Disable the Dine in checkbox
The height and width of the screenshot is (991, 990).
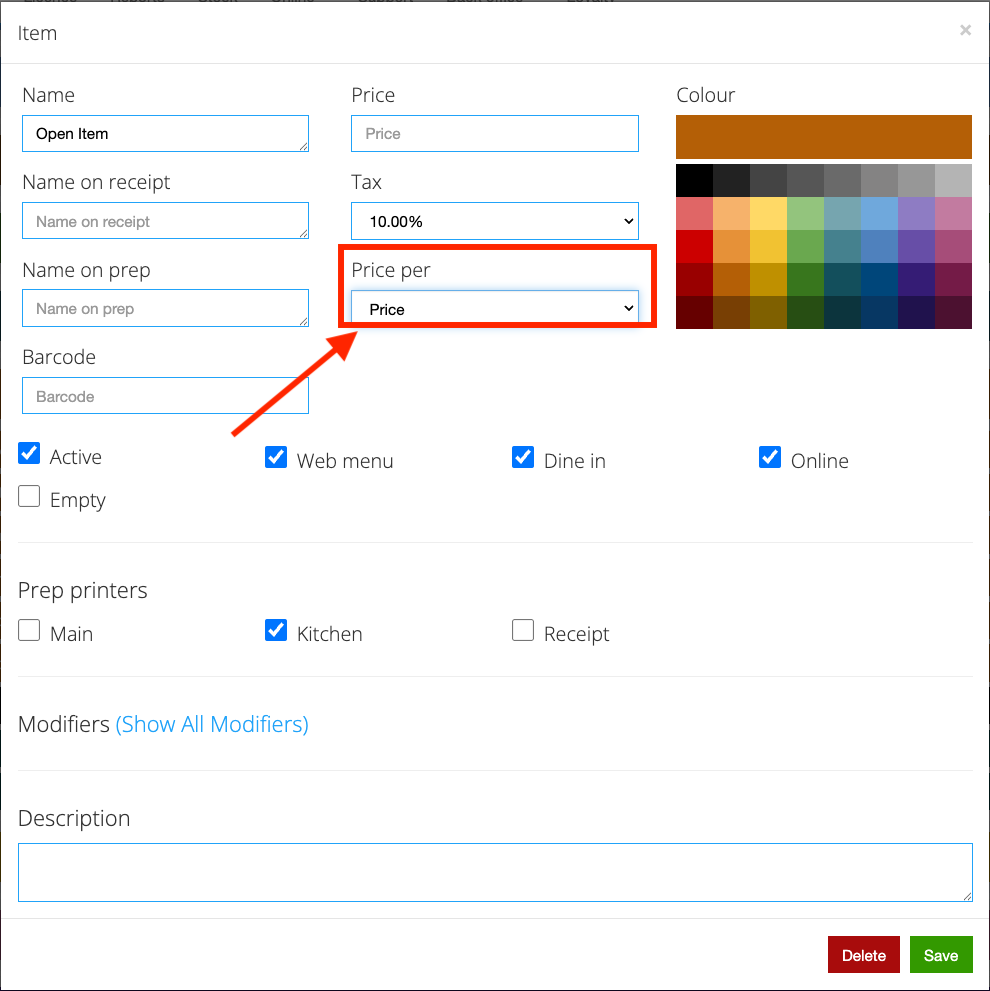[x=523, y=457]
